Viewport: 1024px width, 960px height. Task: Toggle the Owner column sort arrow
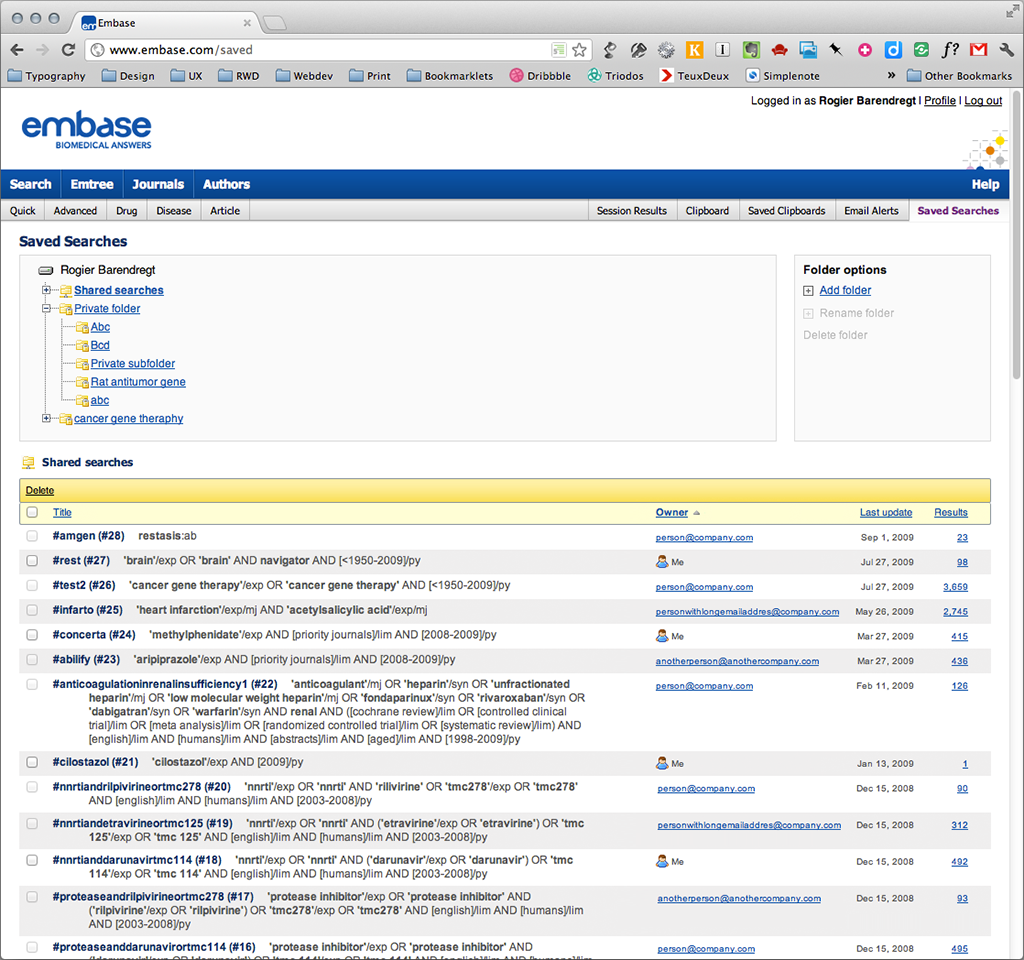pyautogui.click(x=697, y=513)
